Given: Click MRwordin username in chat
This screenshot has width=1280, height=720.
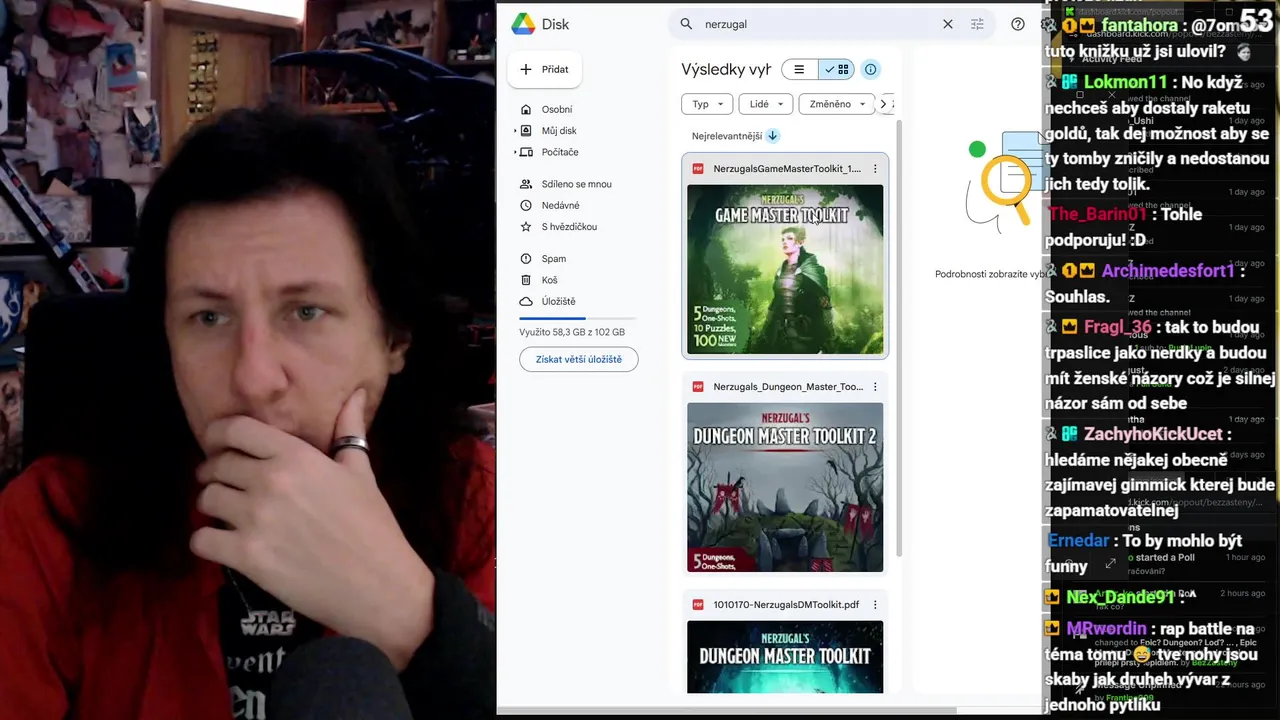Looking at the screenshot, I should pyautogui.click(x=1106, y=629).
